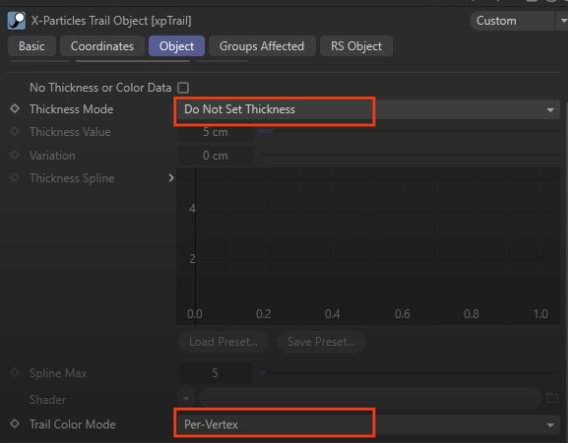Image resolution: width=568 pixels, height=443 pixels.
Task: Click the Shader link field
Action: [370, 399]
